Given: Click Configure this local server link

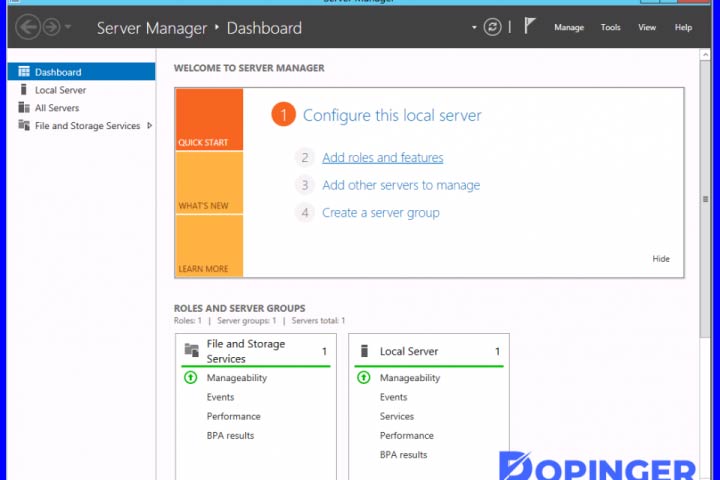Looking at the screenshot, I should pyautogui.click(x=392, y=115).
